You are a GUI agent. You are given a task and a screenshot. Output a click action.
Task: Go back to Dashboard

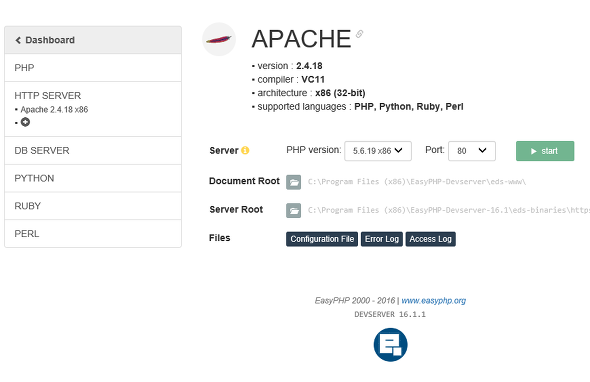point(93,40)
